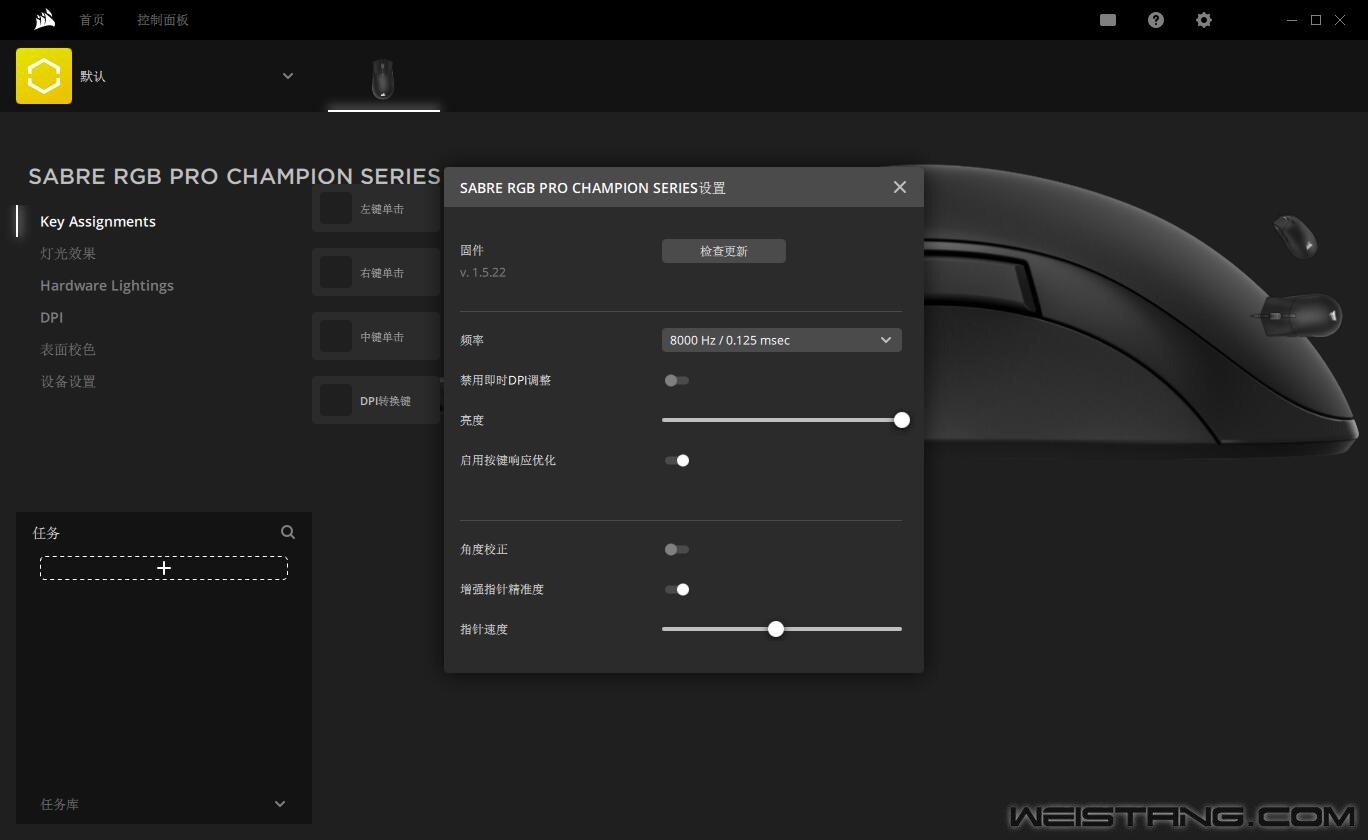Screen dimensions: 1368x840
Task: Open iCUE settings gear icon
Action: pyautogui.click(x=1204, y=20)
